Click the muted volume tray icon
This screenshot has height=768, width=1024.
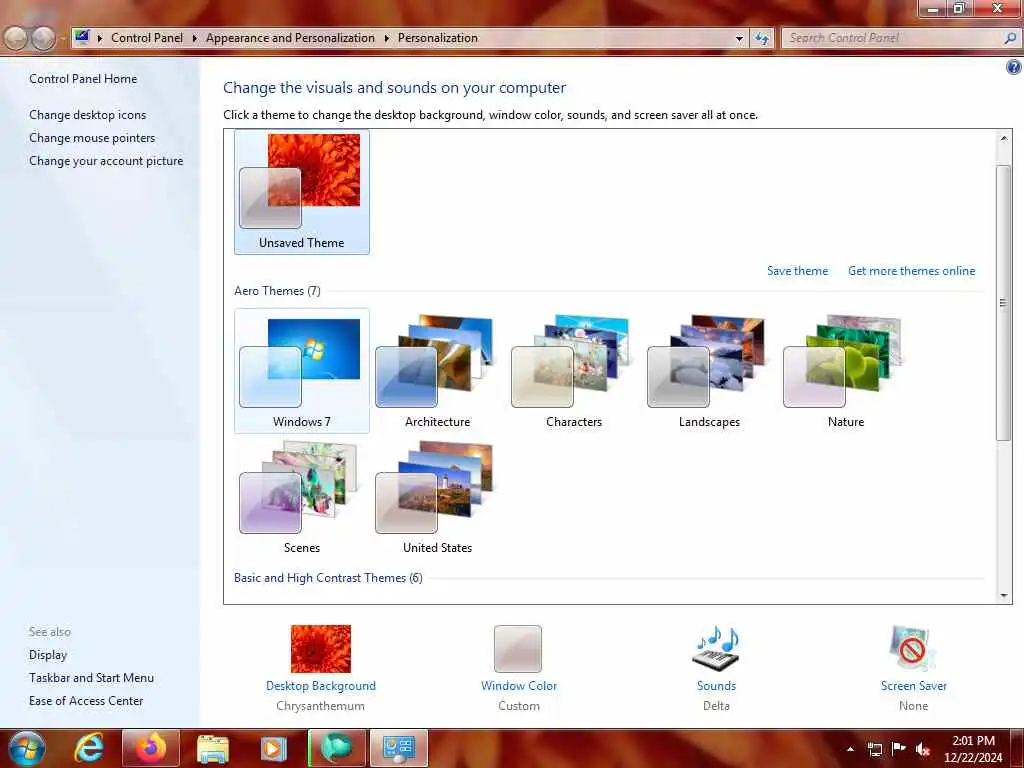point(923,749)
